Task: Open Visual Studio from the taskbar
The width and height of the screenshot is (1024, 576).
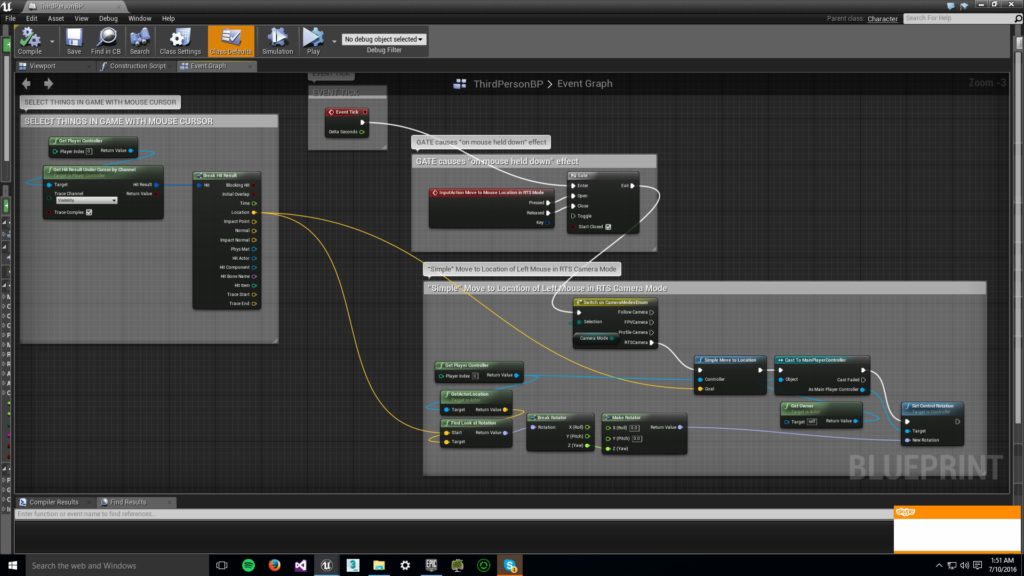Action: [300, 565]
